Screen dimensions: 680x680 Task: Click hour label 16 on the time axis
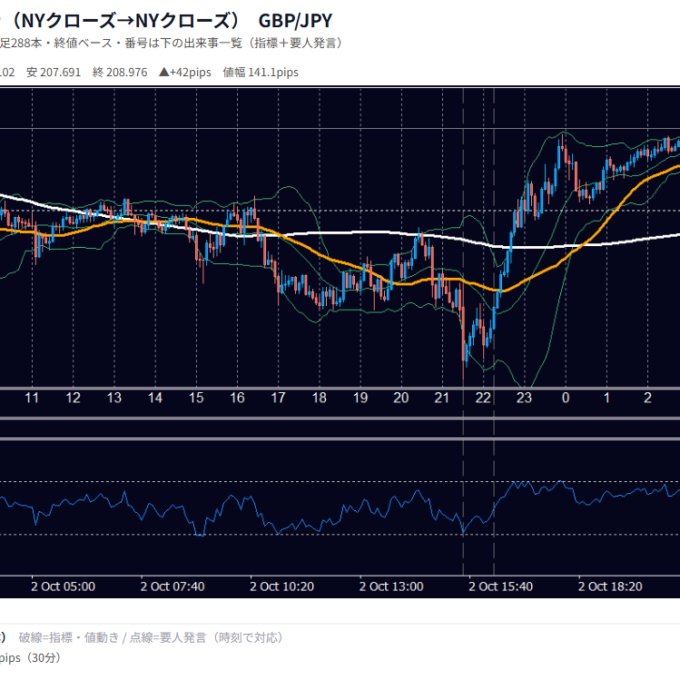pos(237,398)
